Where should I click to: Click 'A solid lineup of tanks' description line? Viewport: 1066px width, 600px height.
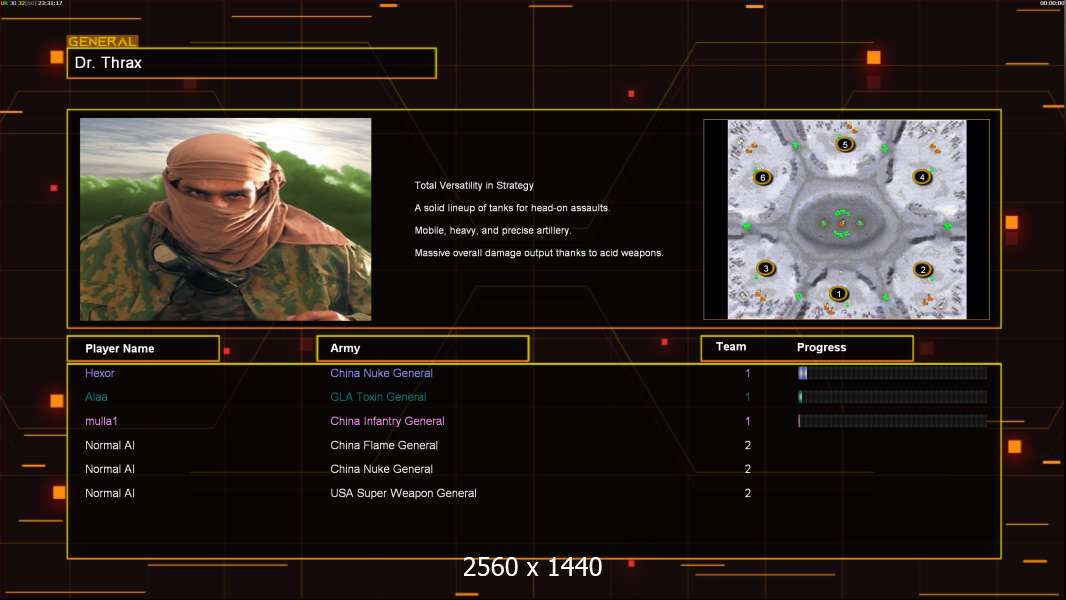[x=512, y=208]
